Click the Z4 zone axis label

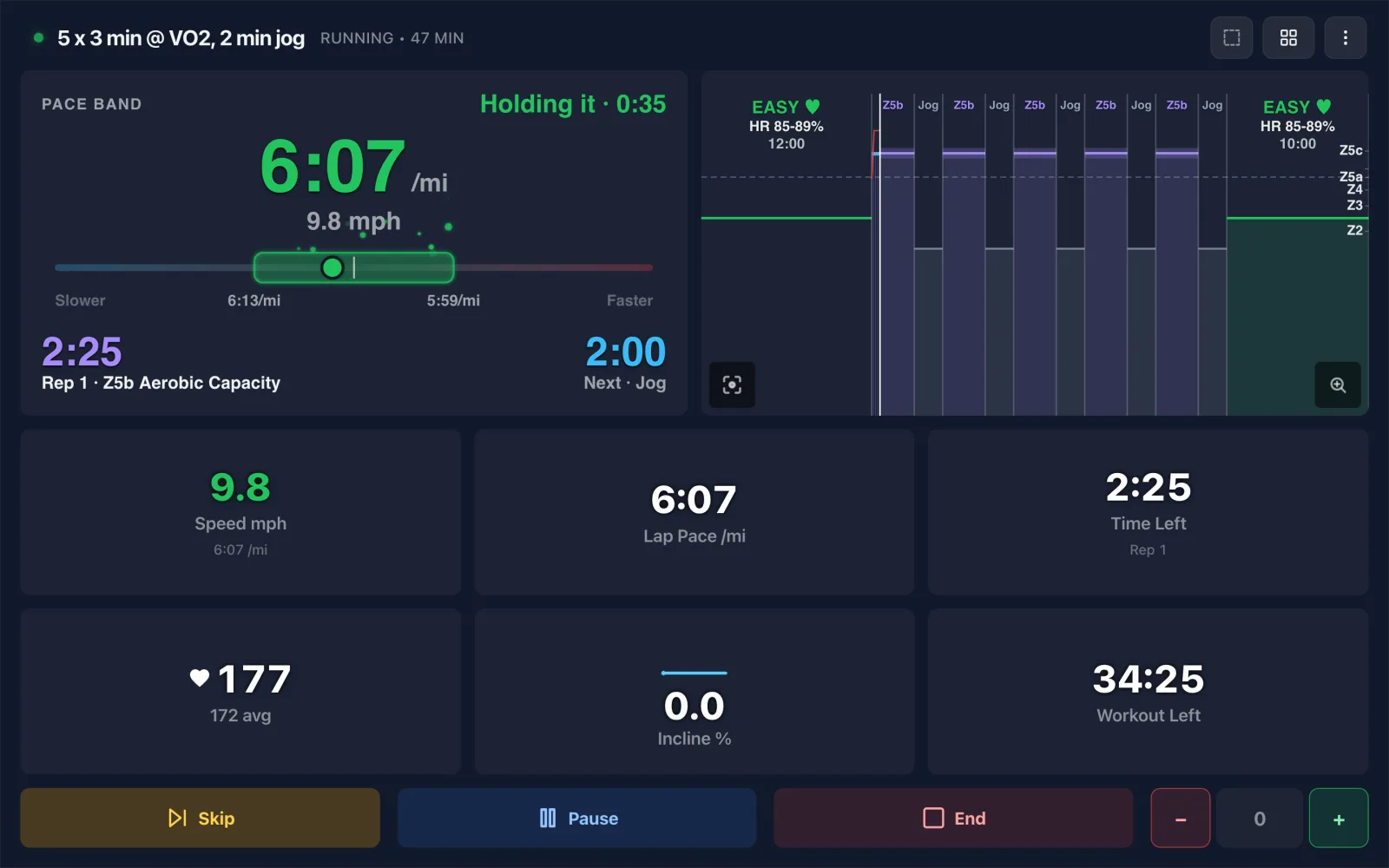tap(1354, 189)
